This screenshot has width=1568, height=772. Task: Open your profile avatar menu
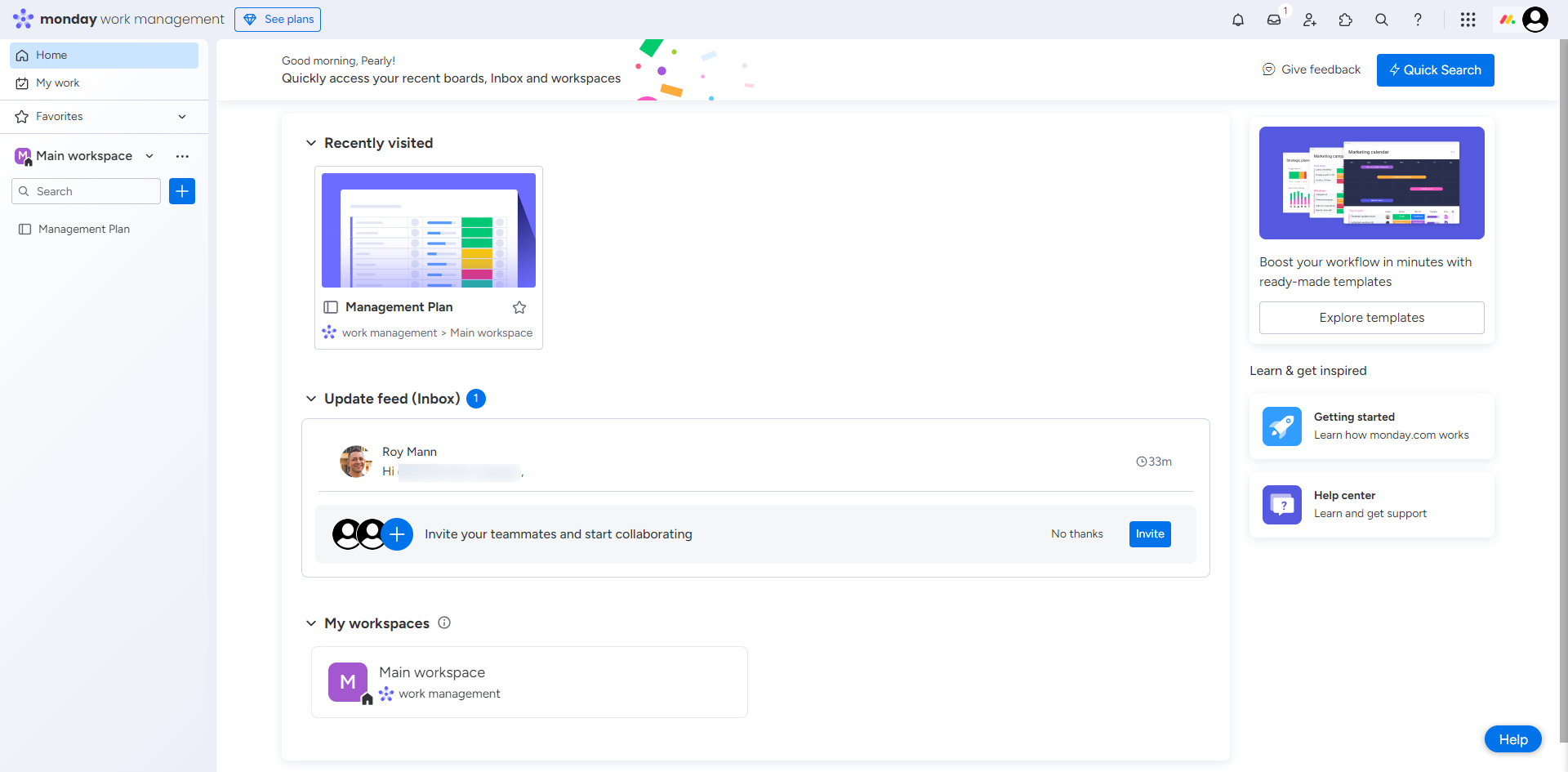tap(1536, 19)
